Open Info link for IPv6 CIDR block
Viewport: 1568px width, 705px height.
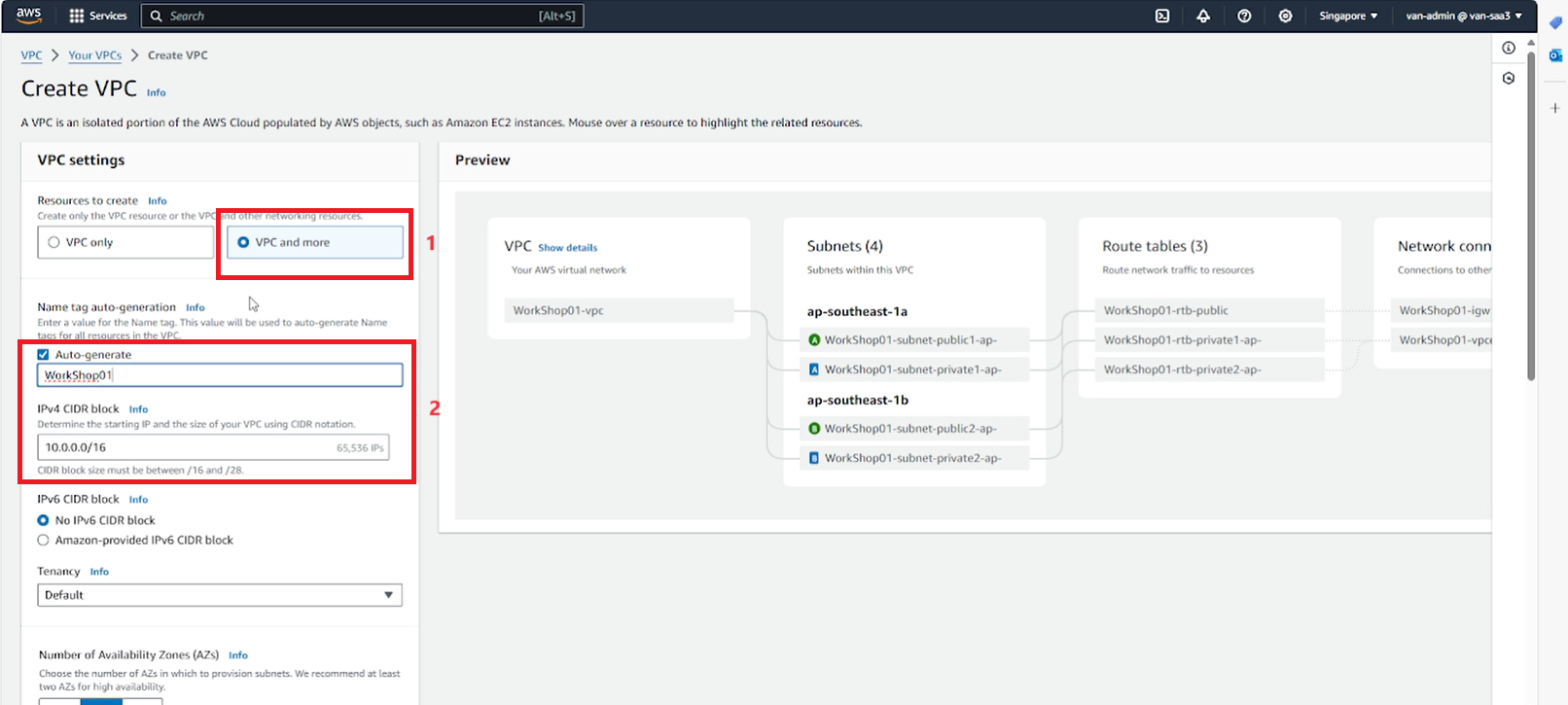pos(139,500)
